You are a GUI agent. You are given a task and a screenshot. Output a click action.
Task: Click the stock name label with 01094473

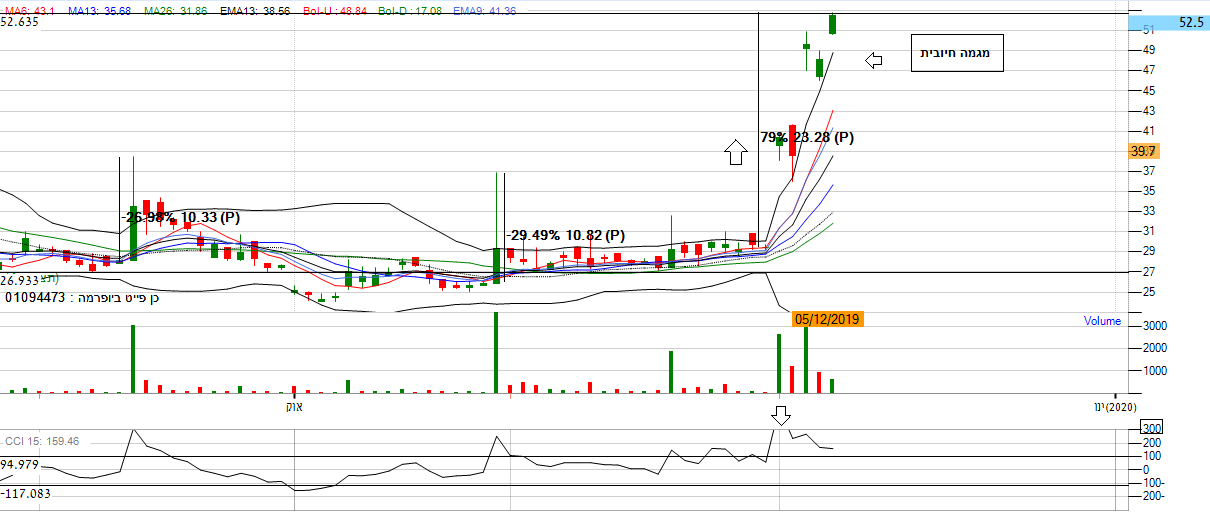point(83,297)
